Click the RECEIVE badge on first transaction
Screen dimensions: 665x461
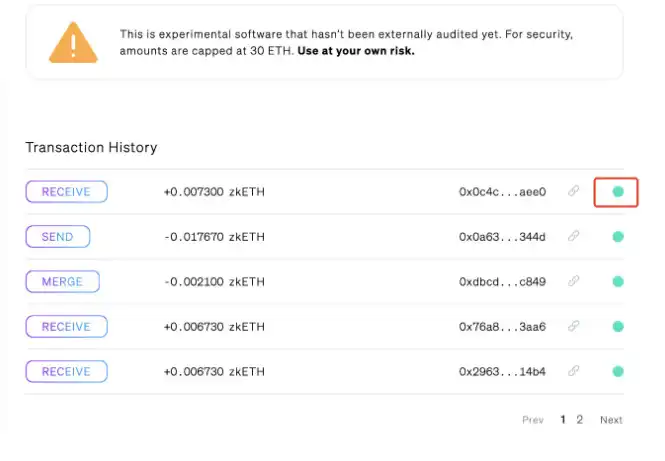click(x=66, y=192)
